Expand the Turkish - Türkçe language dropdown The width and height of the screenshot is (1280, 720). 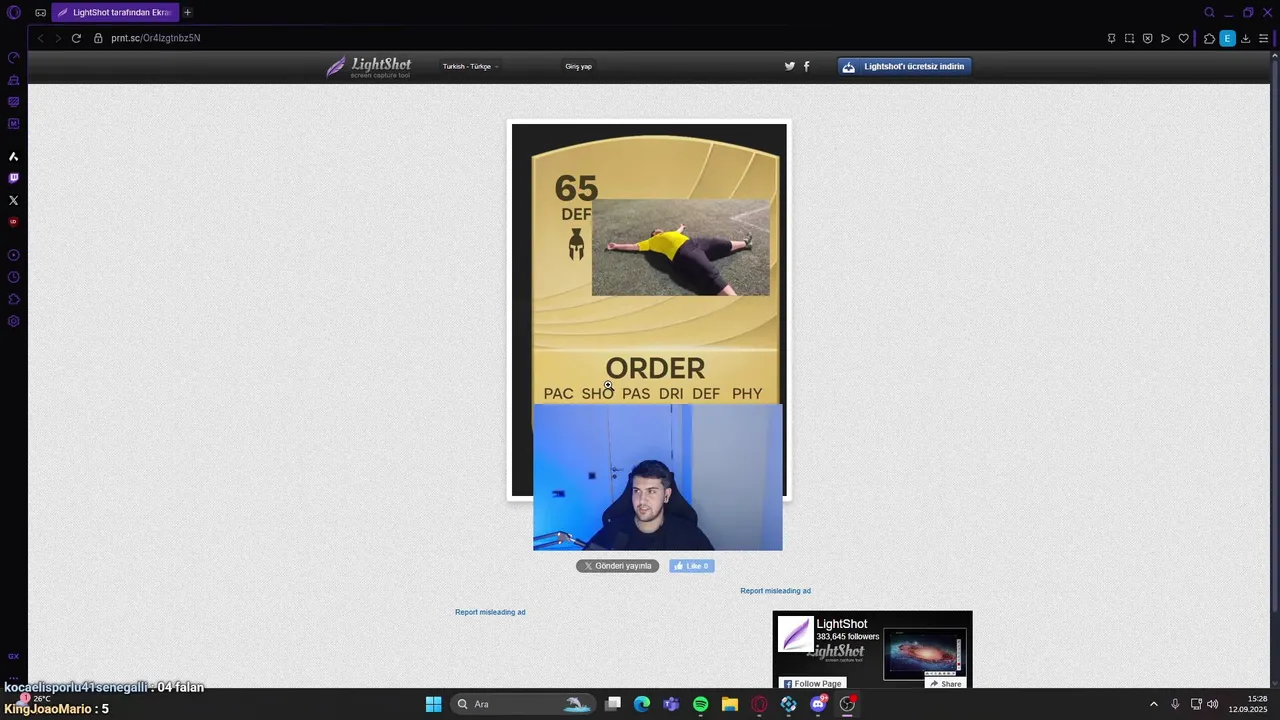click(470, 66)
